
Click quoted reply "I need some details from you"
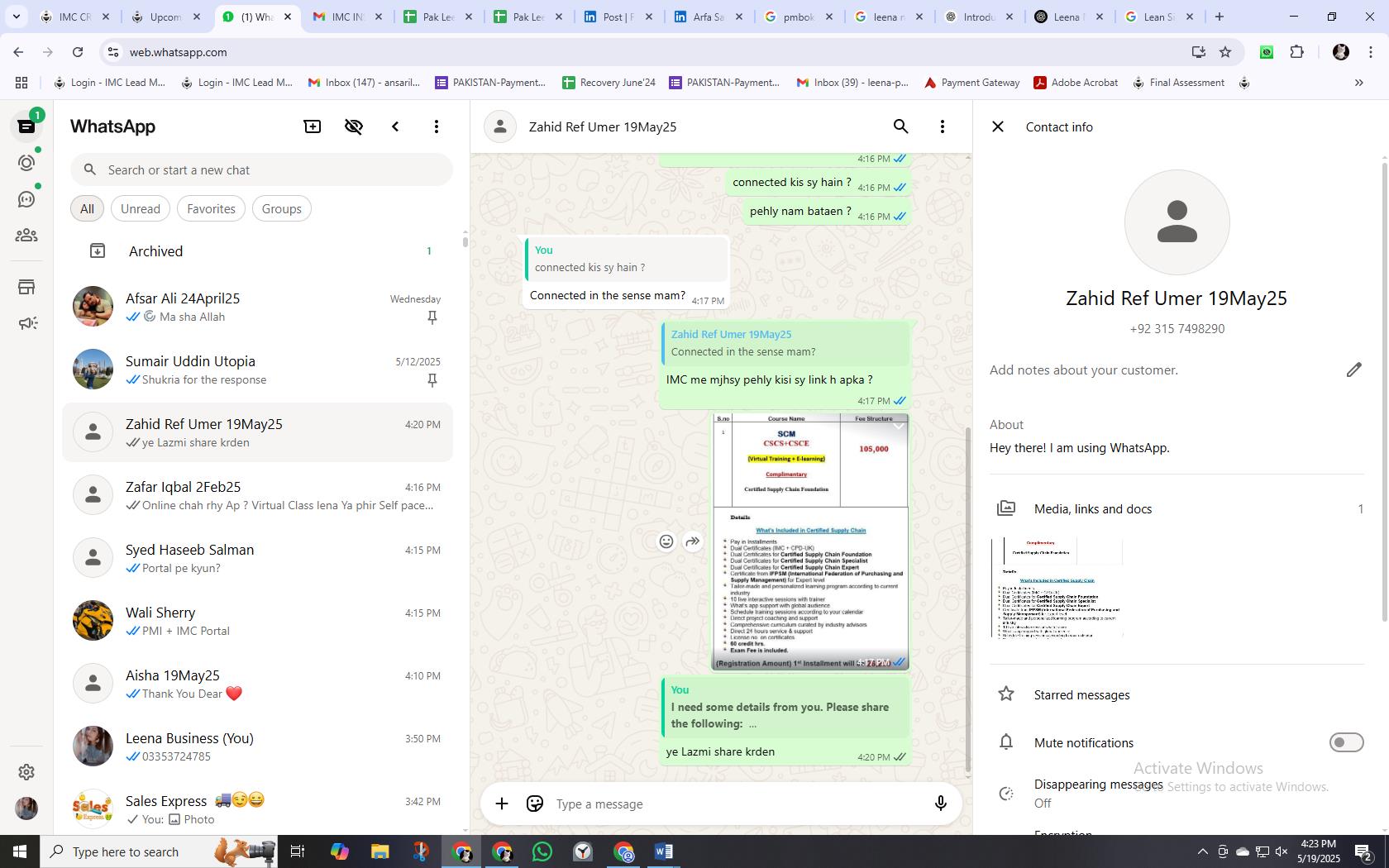click(785, 707)
